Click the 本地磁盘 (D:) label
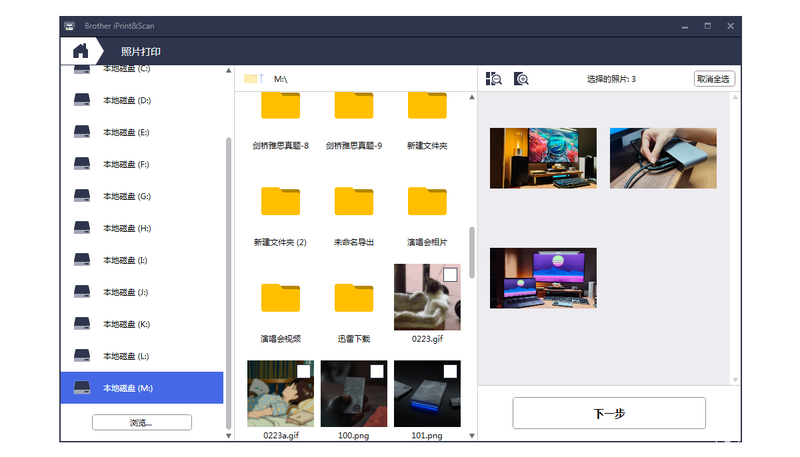This screenshot has height=457, width=800. 127,100
